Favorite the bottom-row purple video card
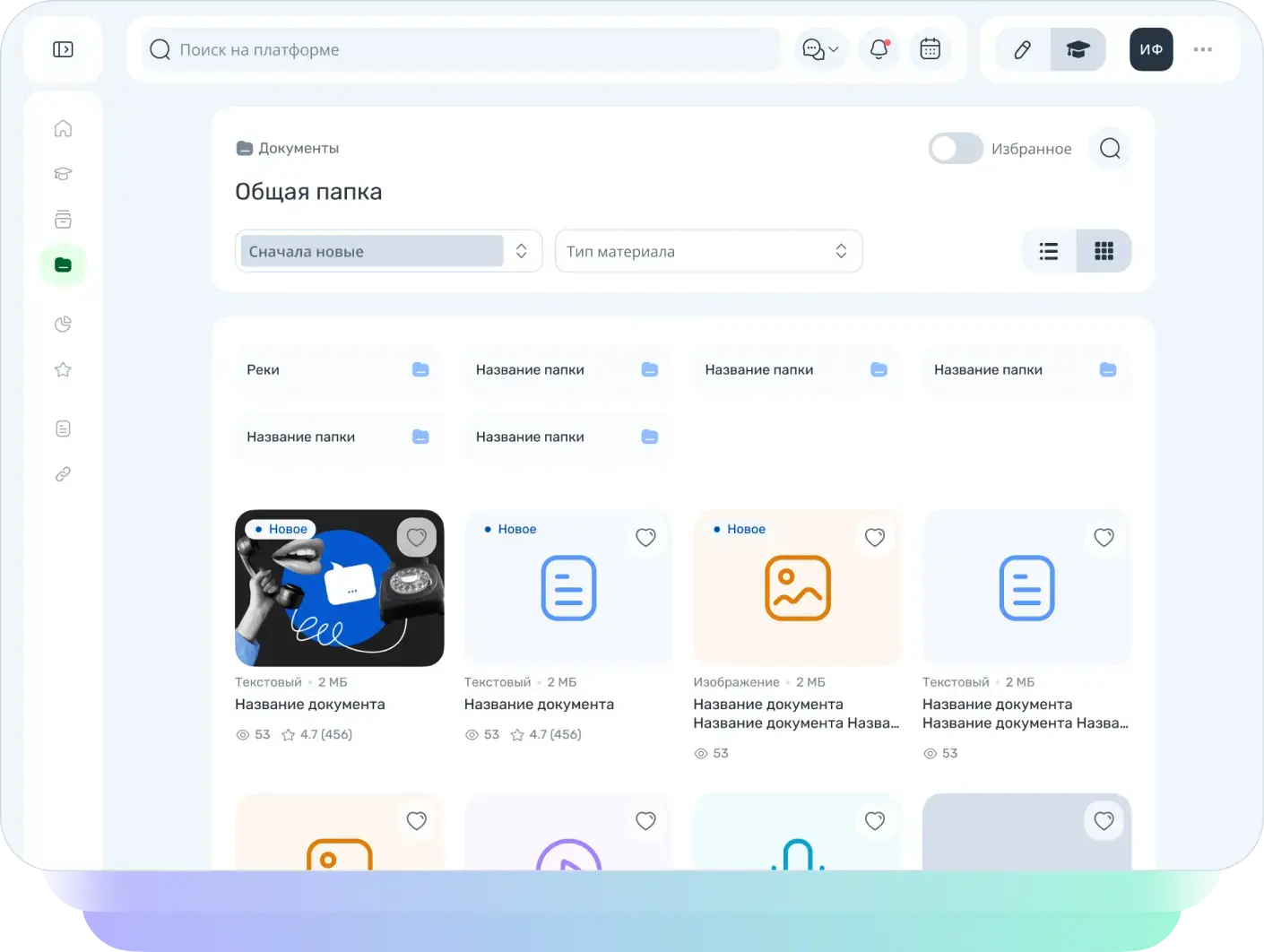 tap(645, 820)
